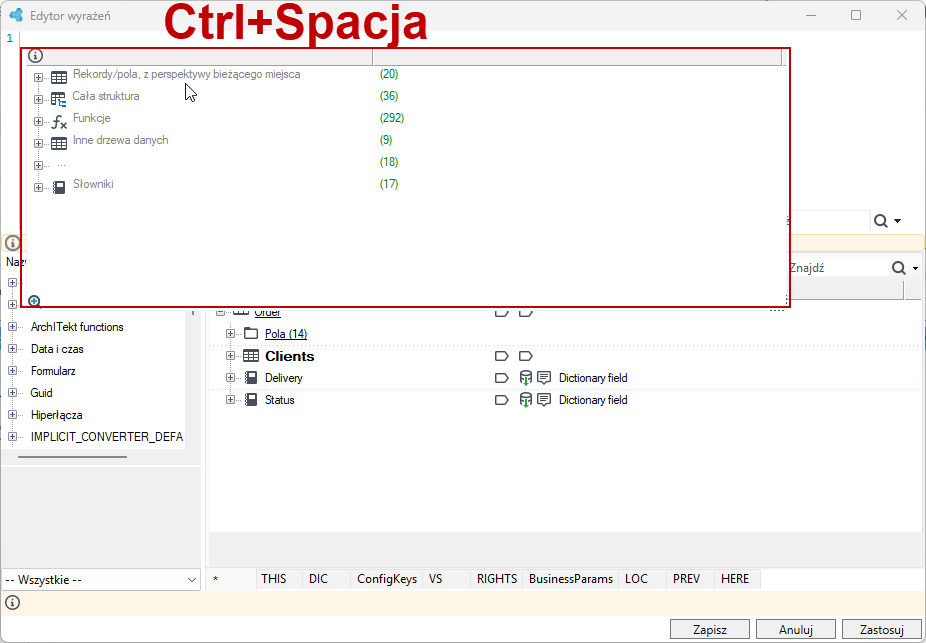This screenshot has height=643, width=926.
Task: Expand the Pola (14) folder
Action: pyautogui.click(x=231, y=334)
